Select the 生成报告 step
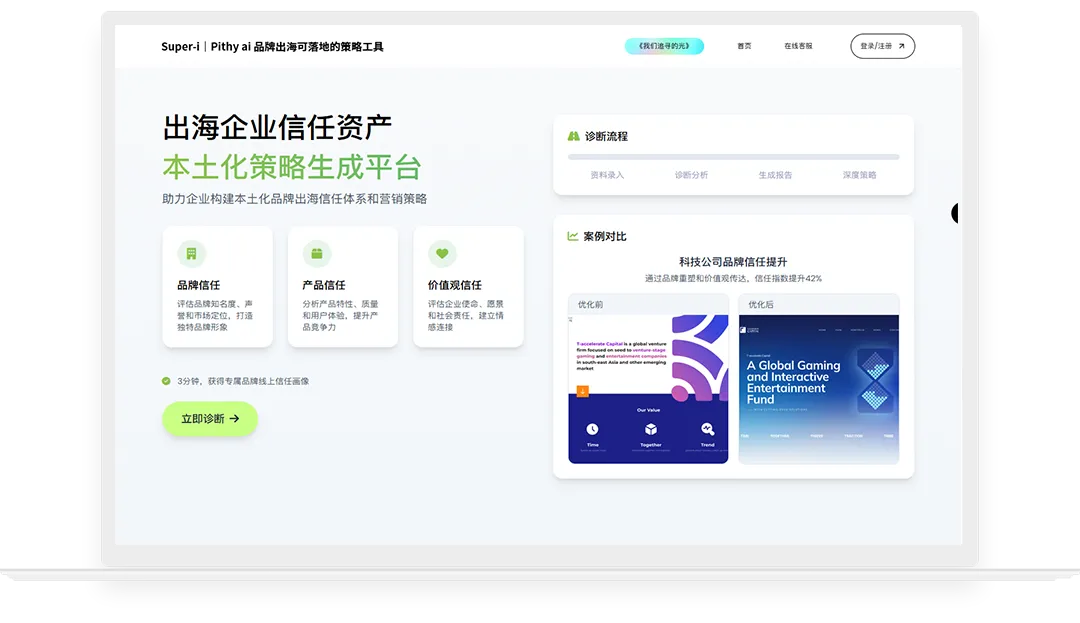Screen dimensions: 1080x623 pos(775,175)
